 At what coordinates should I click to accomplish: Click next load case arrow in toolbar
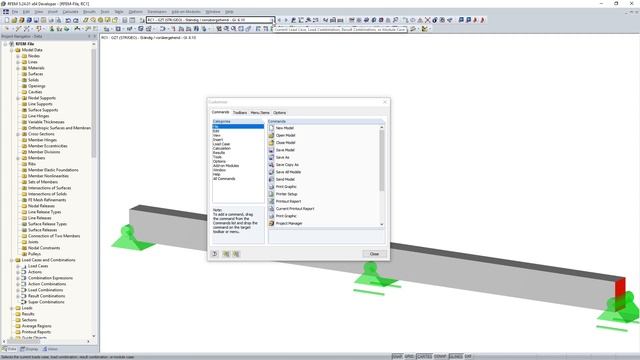pos(286,20)
